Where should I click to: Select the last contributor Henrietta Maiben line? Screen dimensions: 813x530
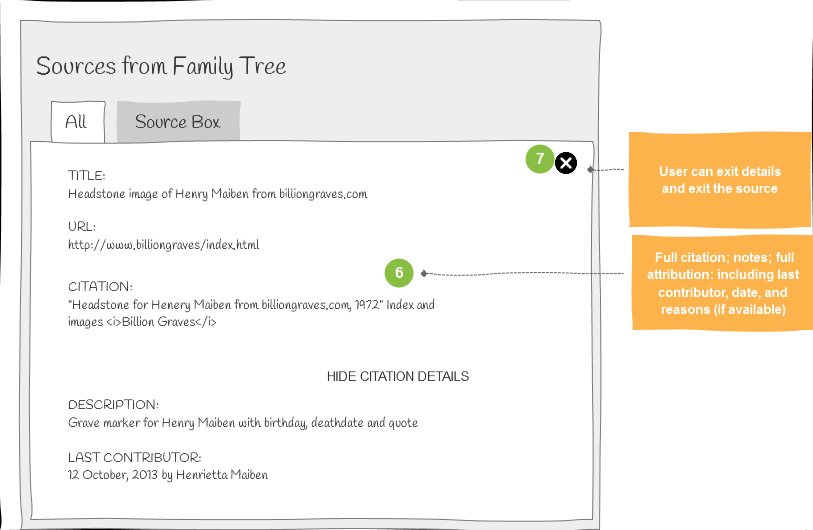[x=168, y=475]
